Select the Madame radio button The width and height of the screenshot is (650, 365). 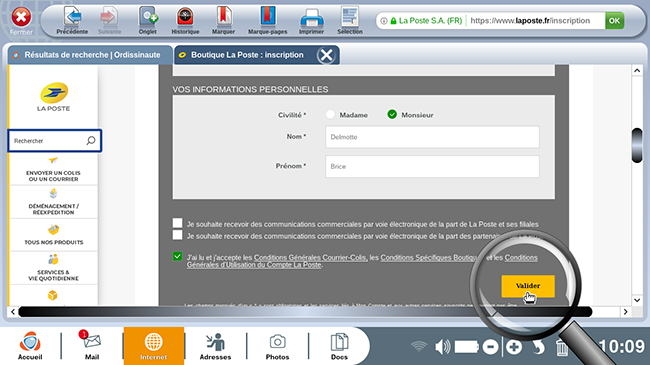click(330, 114)
